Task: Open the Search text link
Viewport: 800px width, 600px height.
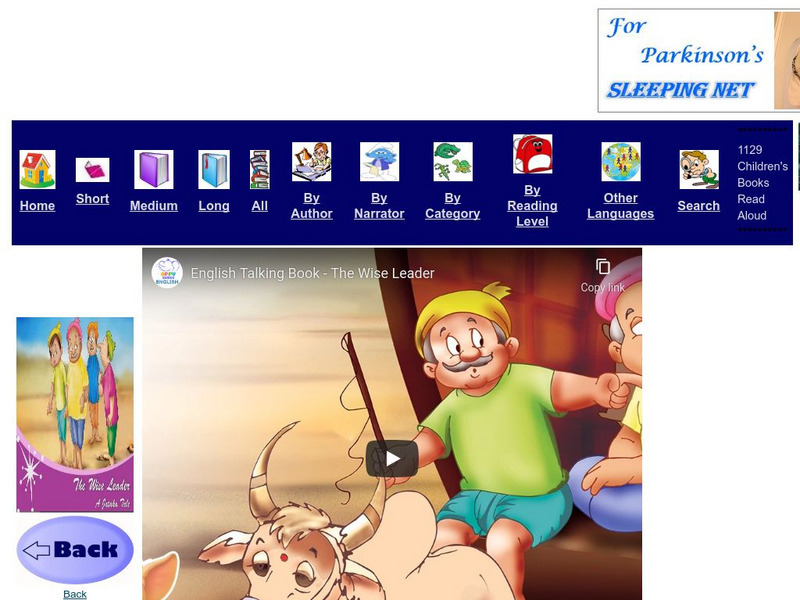Action: pyautogui.click(x=698, y=206)
